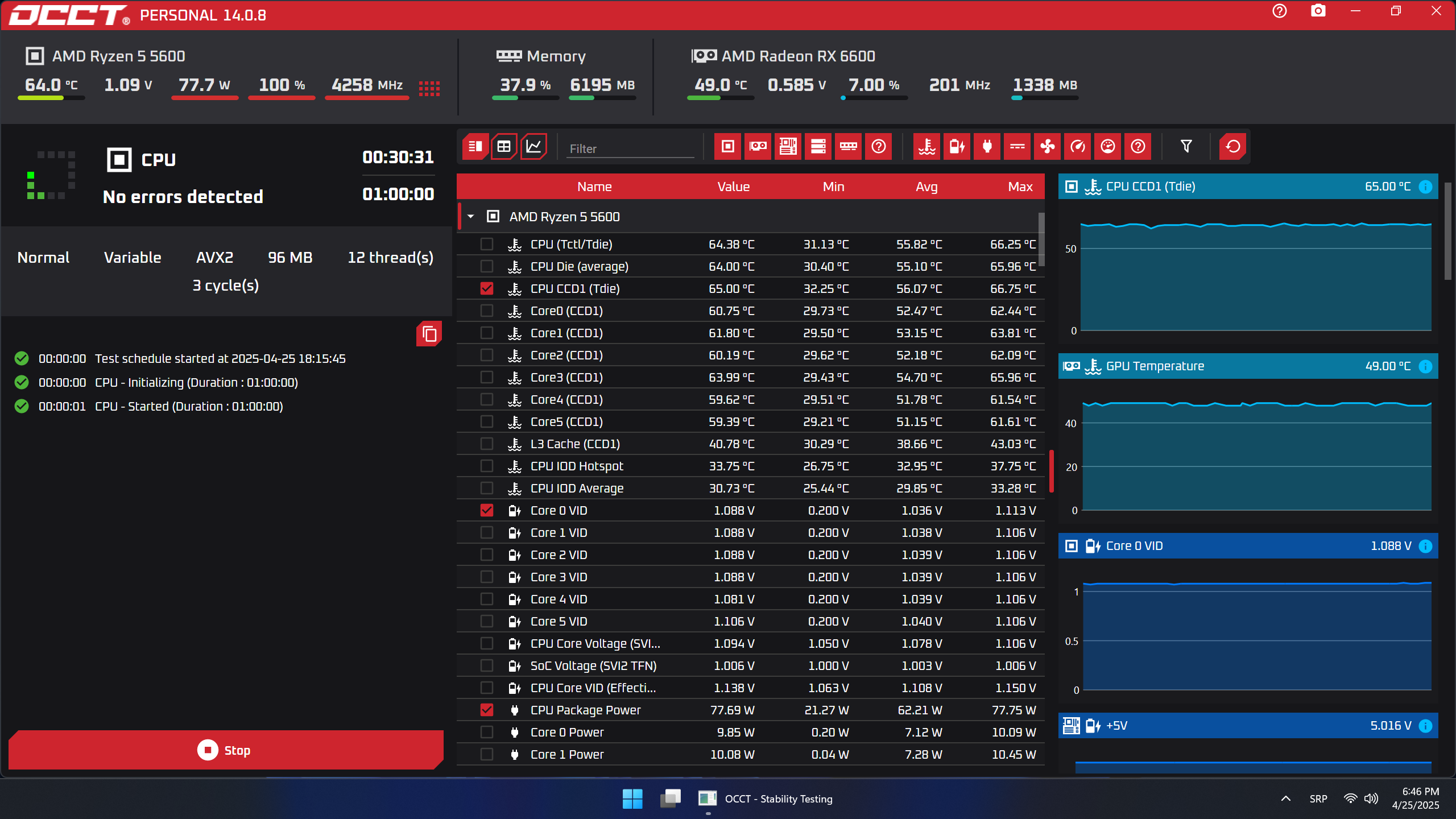Click the AMD Radeon RX 6600 summary title
The height and width of the screenshot is (819, 1456).
(x=798, y=56)
